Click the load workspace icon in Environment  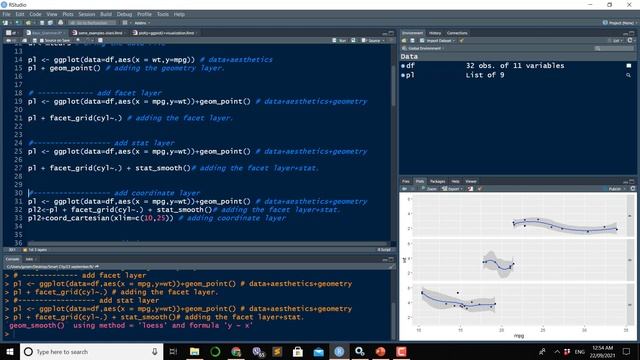pos(404,40)
